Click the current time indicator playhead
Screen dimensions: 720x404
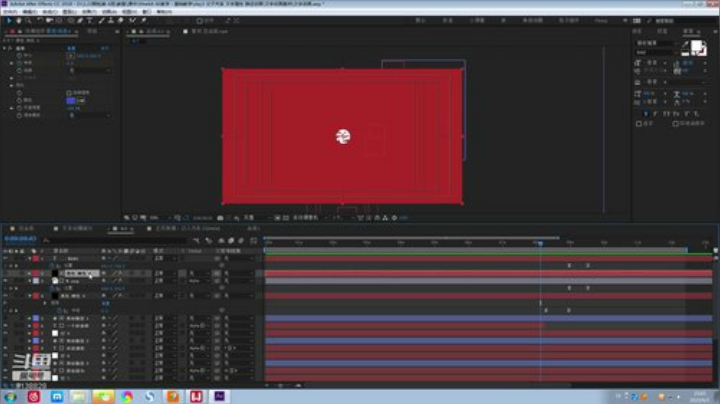[x=540, y=242]
